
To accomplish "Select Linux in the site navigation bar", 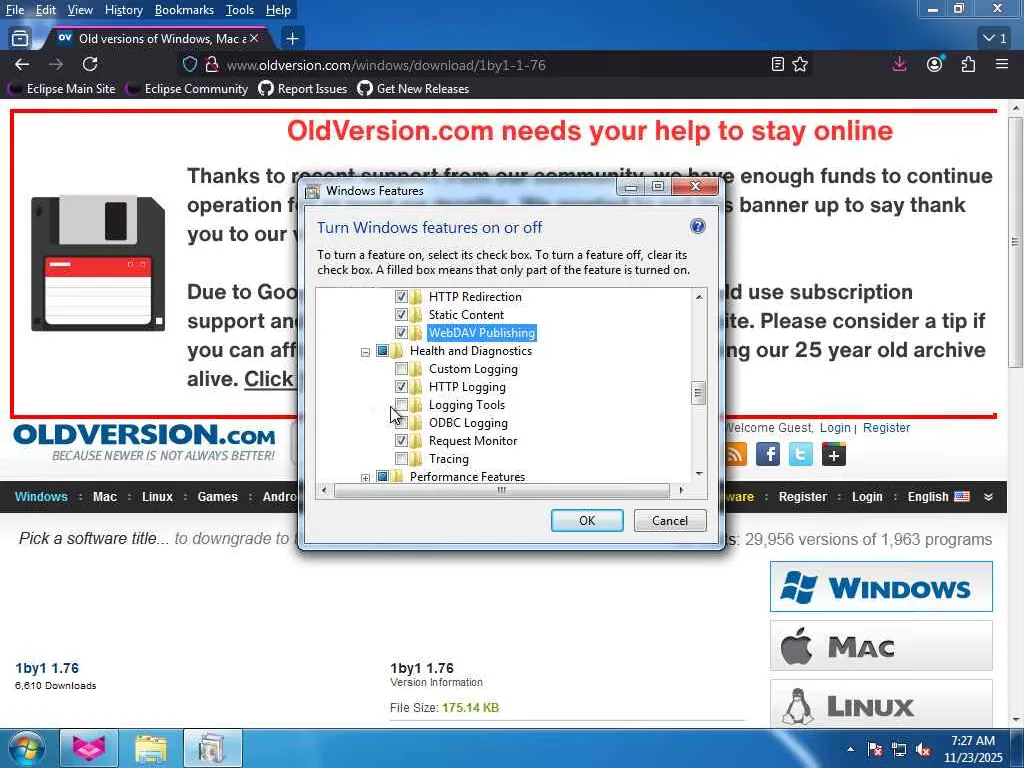I will (x=157, y=497).
